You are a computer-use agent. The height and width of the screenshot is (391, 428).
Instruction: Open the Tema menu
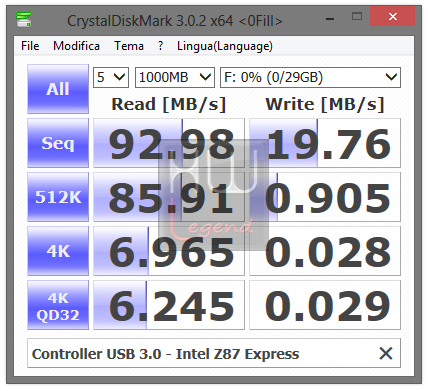pyautogui.click(x=129, y=46)
